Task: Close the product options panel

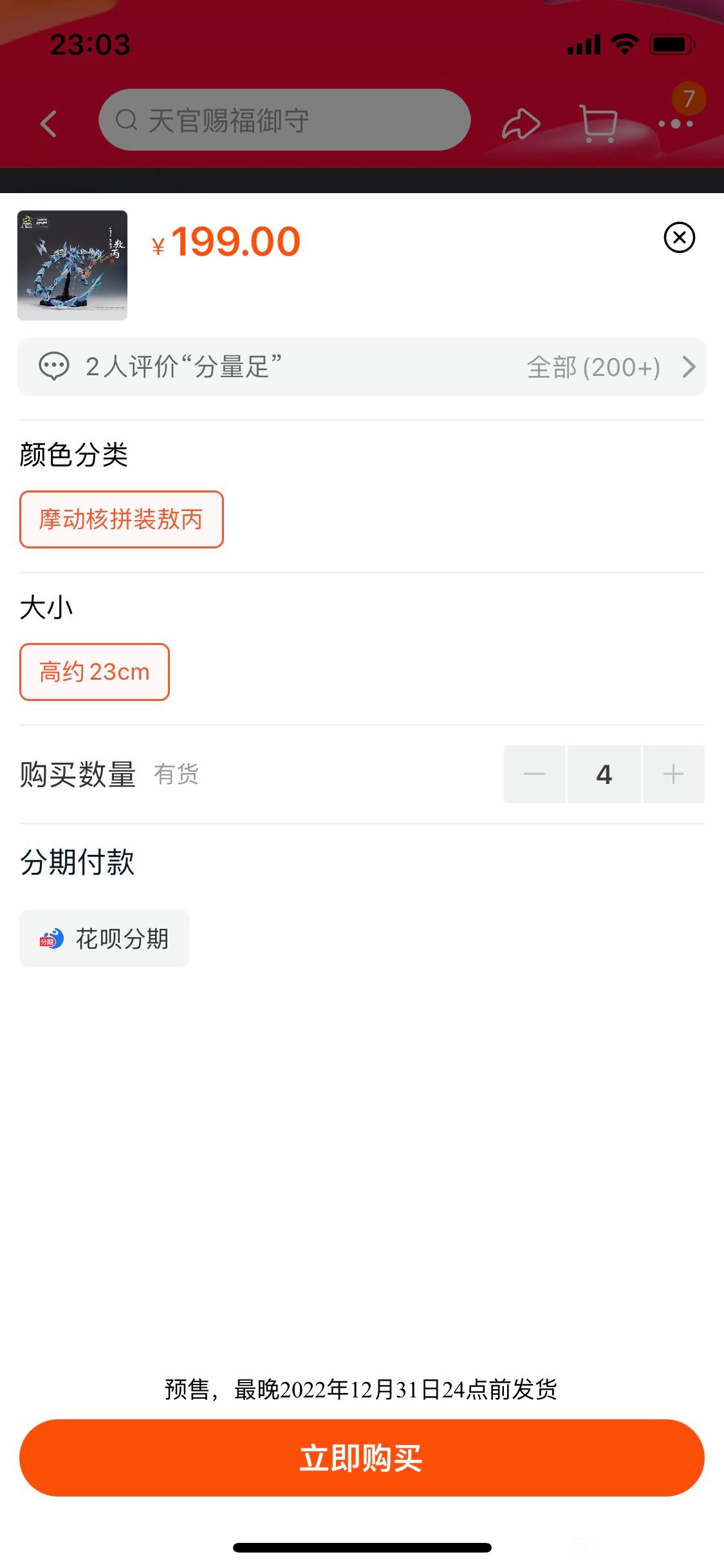Action: click(680, 238)
